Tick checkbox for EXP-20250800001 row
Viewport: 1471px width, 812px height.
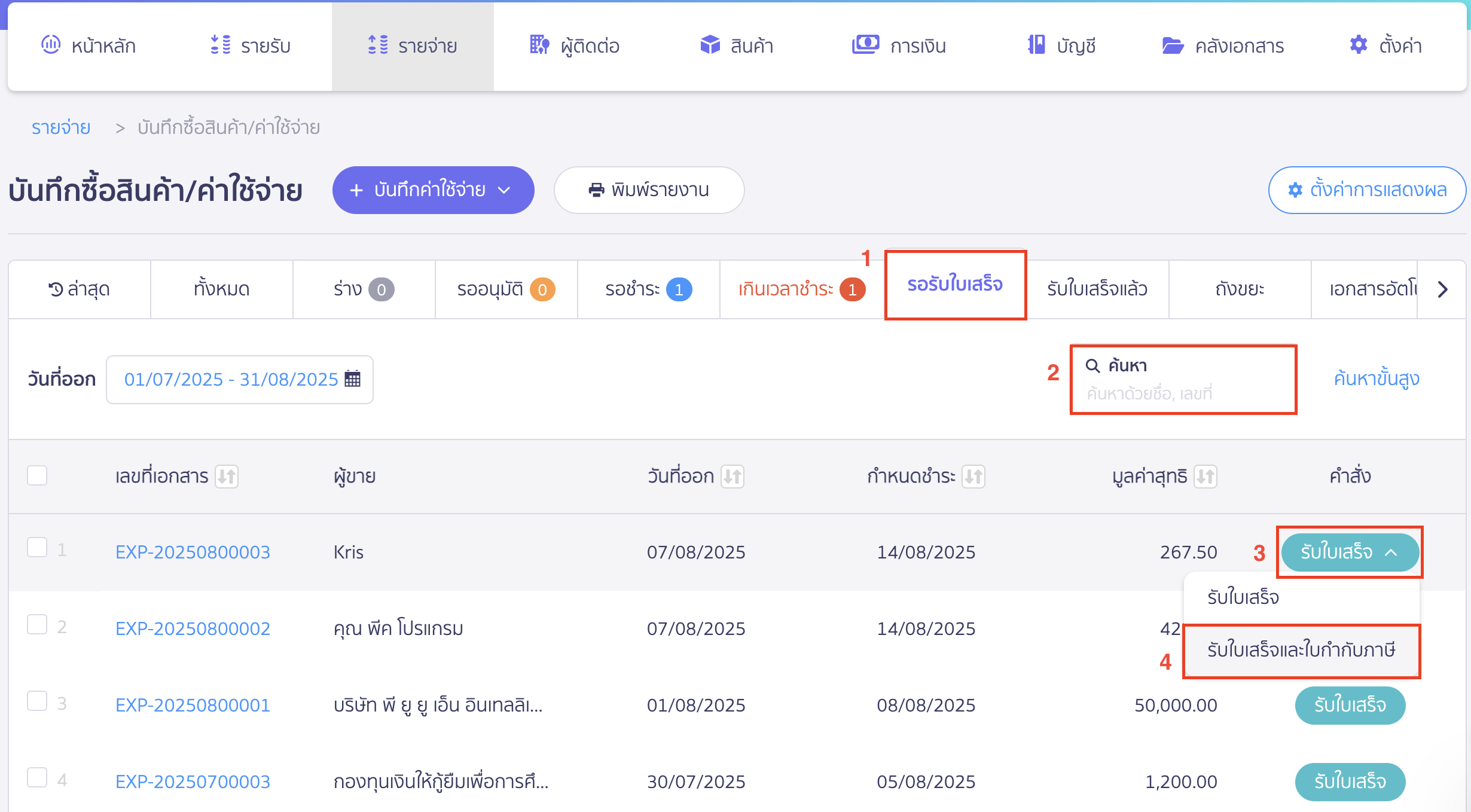[37, 701]
